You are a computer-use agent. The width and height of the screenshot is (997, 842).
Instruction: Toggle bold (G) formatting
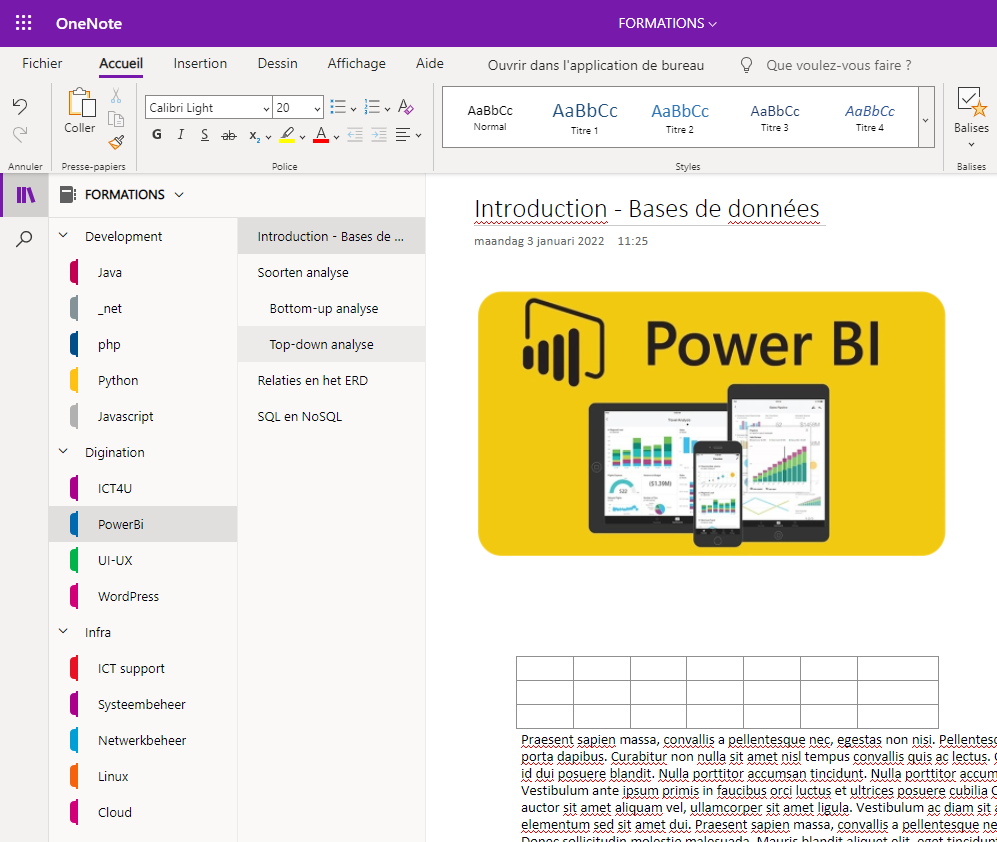click(157, 135)
